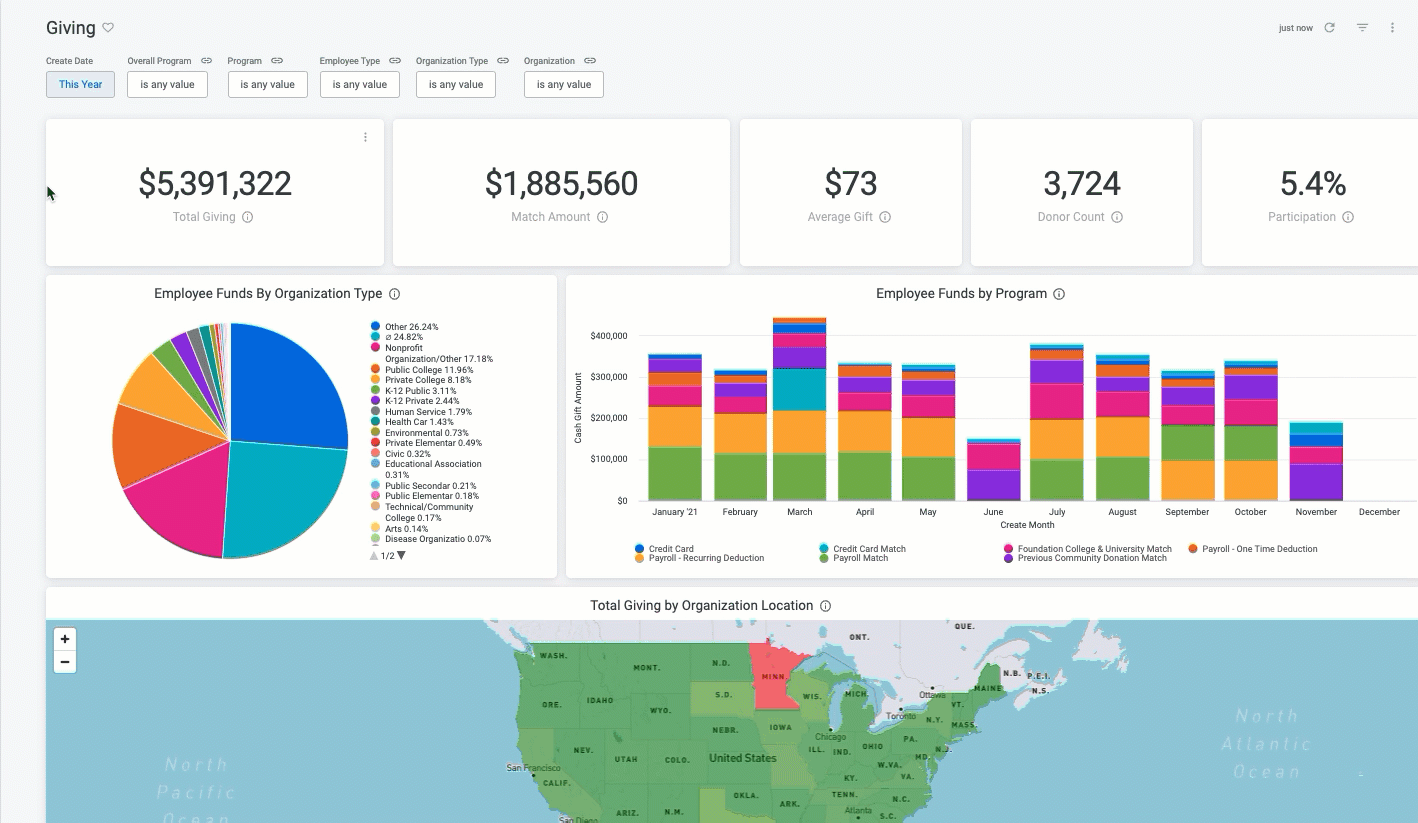The width and height of the screenshot is (1418, 823).
Task: Toggle the Credit Card series in the legend
Action: [664, 549]
